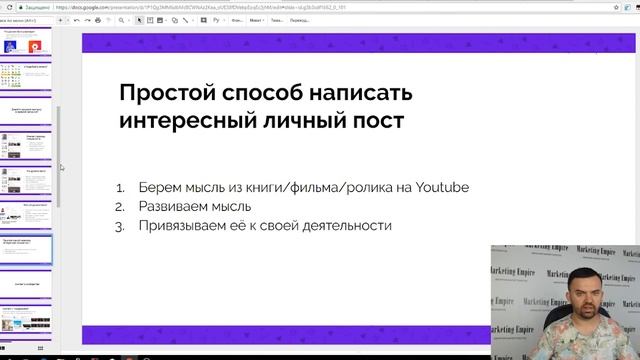Viewport: 640px width, 360px height.
Task: Click the insert image icon
Action: click(160, 20)
